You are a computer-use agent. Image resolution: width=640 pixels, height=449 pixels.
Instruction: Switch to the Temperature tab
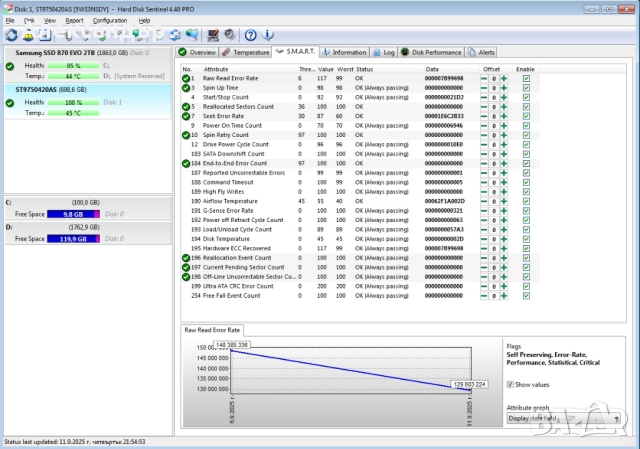246,51
